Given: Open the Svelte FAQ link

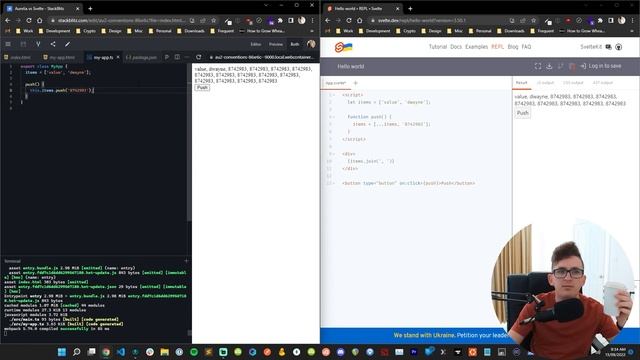Looking at the screenshot, I should (527, 47).
